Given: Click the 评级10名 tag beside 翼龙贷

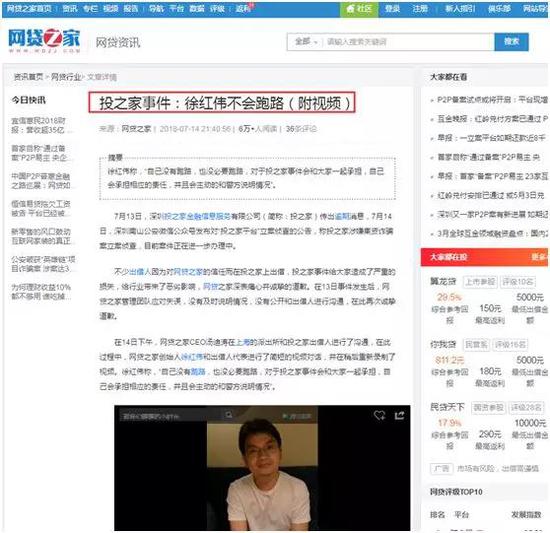Looking at the screenshot, I should (517, 282).
